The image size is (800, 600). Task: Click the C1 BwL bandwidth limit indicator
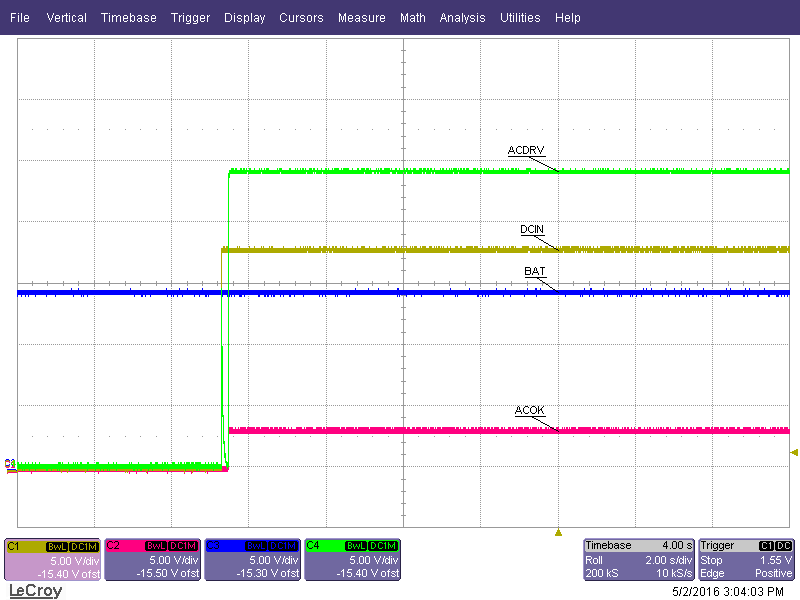click(57, 546)
